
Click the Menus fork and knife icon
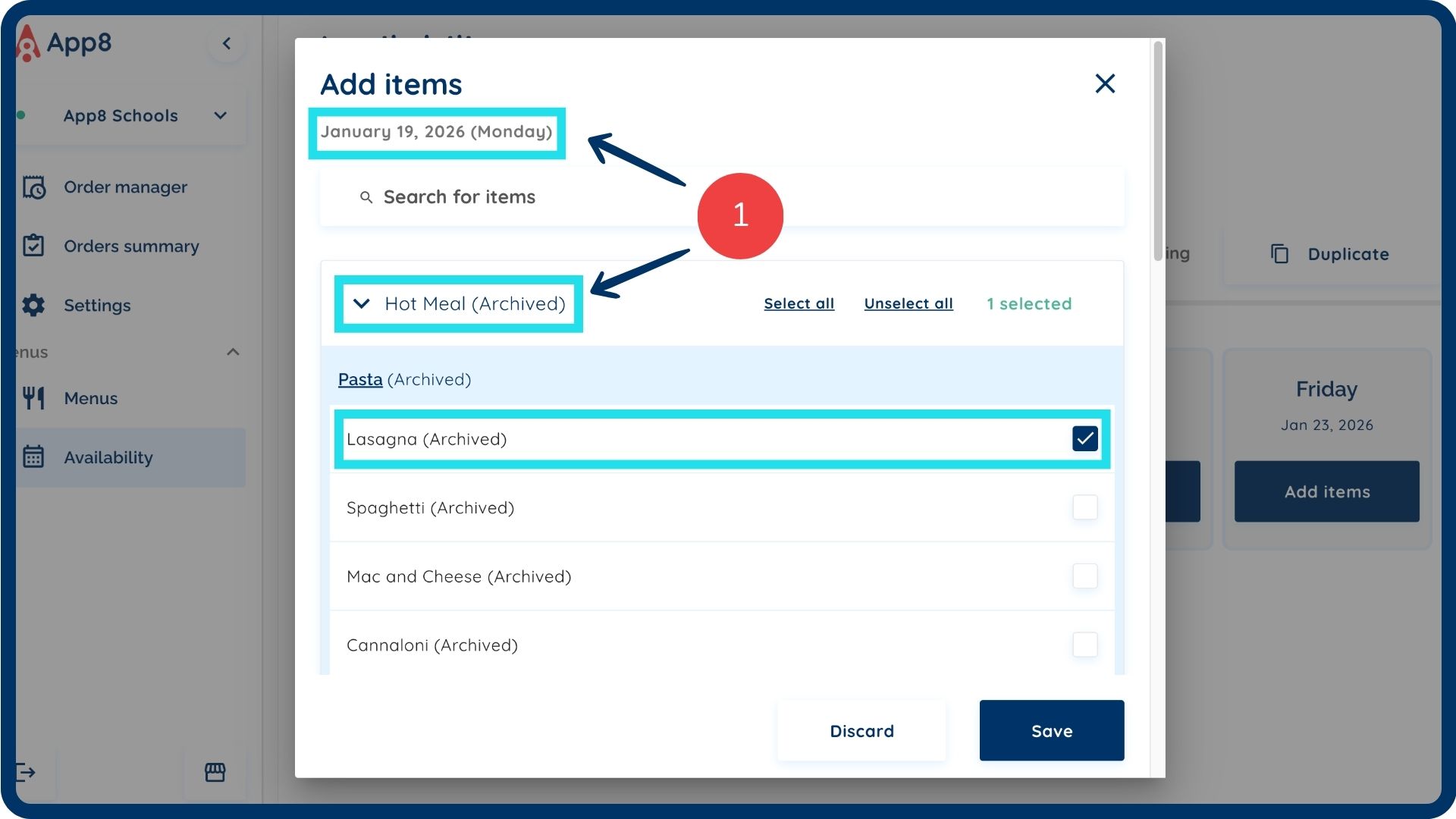(34, 398)
